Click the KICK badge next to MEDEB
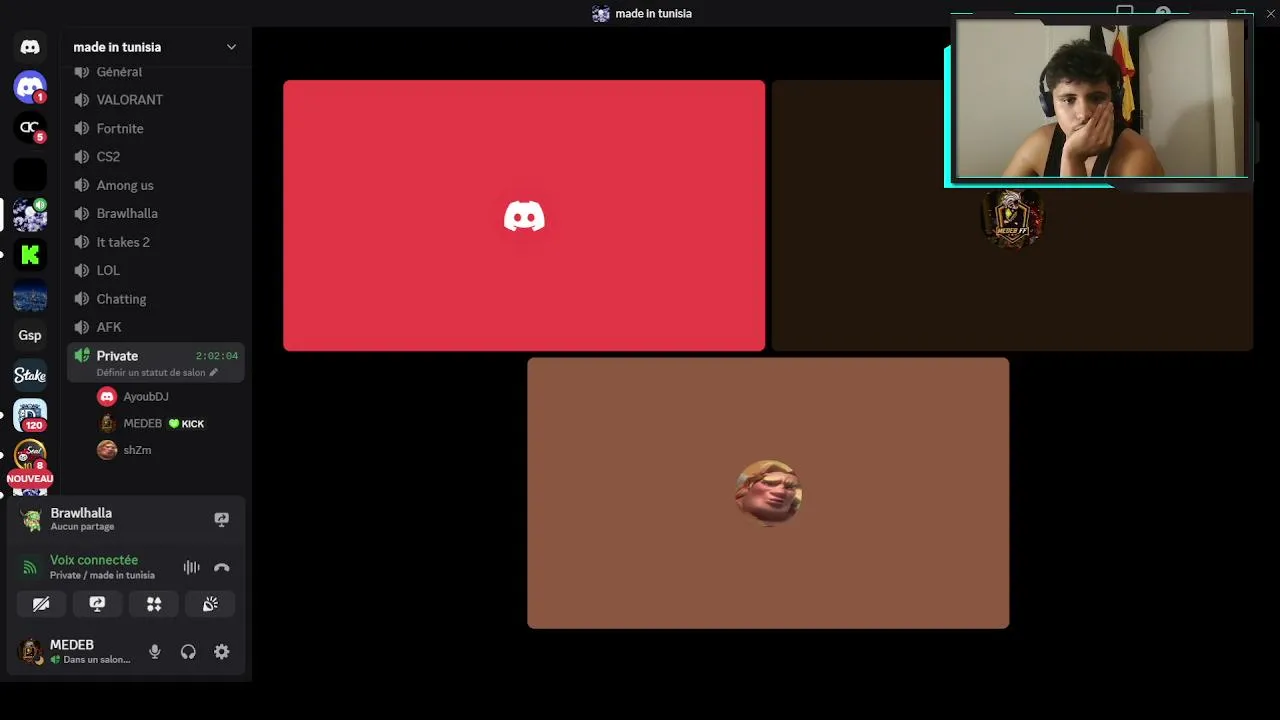1280x720 pixels. tap(186, 424)
